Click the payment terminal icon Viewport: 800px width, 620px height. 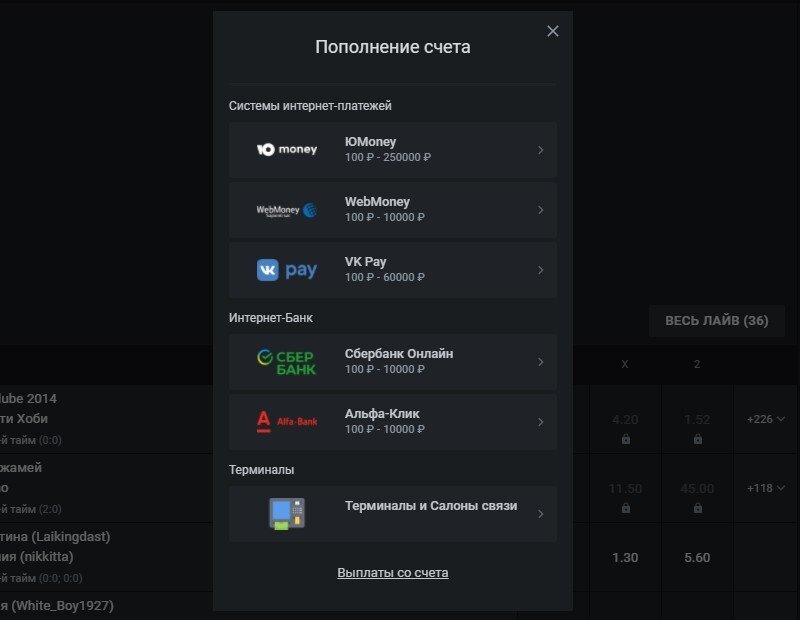(x=287, y=514)
